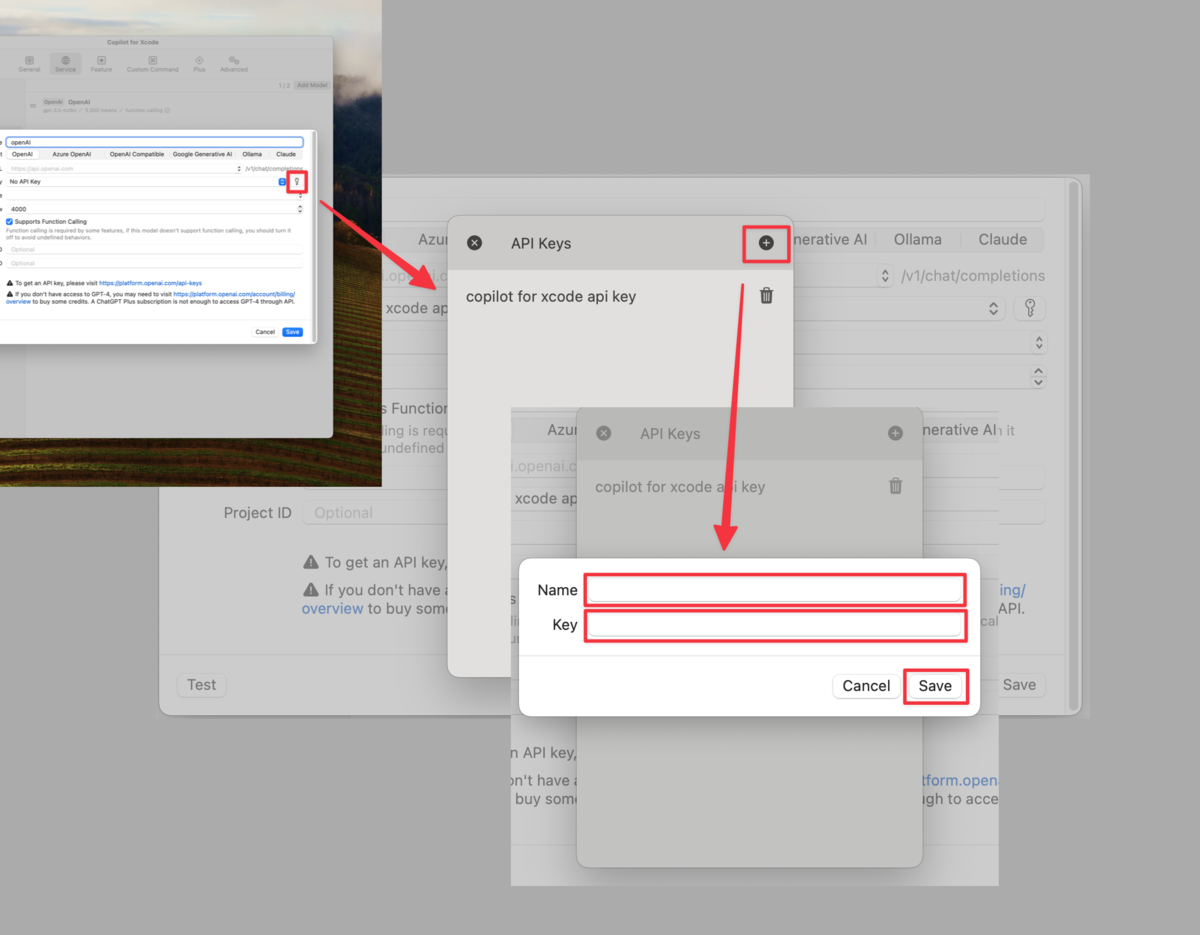Image resolution: width=1200 pixels, height=935 pixels.
Task: Click the Key input field in the front dialog
Action: click(775, 625)
